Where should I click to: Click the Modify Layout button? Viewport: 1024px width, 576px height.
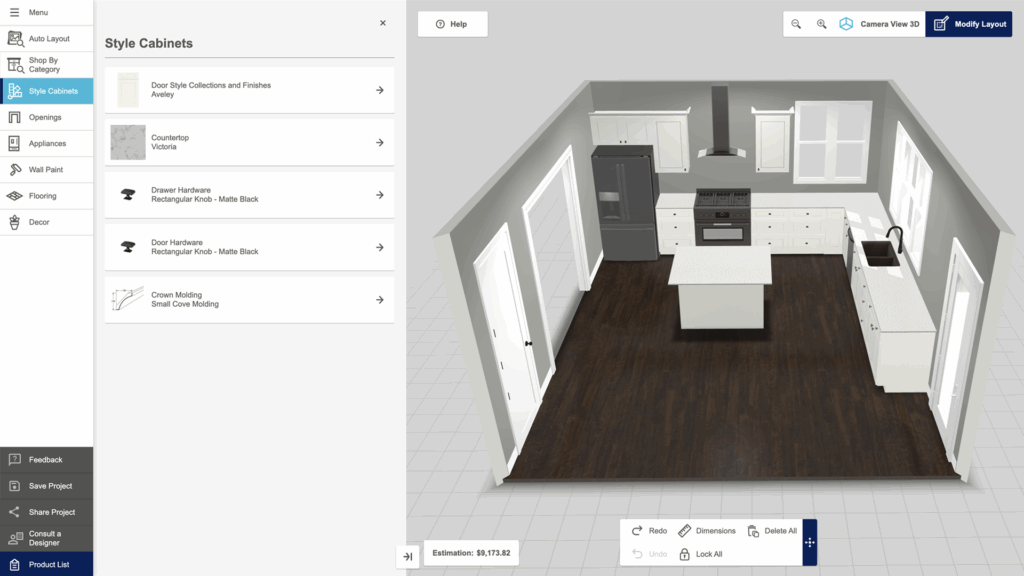(967, 24)
